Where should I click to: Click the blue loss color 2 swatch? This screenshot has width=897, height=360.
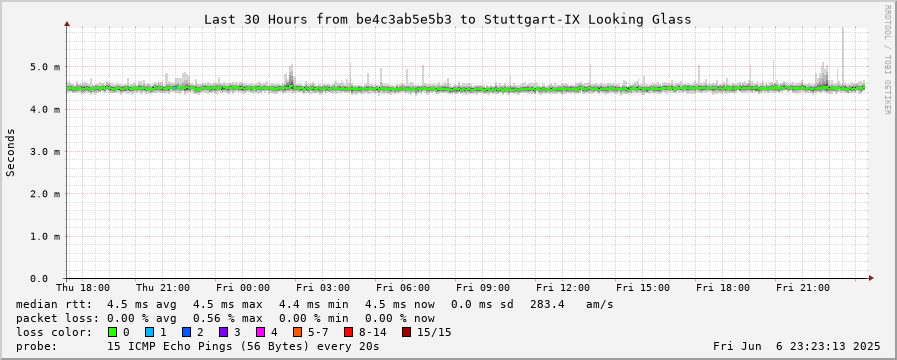pos(186,332)
